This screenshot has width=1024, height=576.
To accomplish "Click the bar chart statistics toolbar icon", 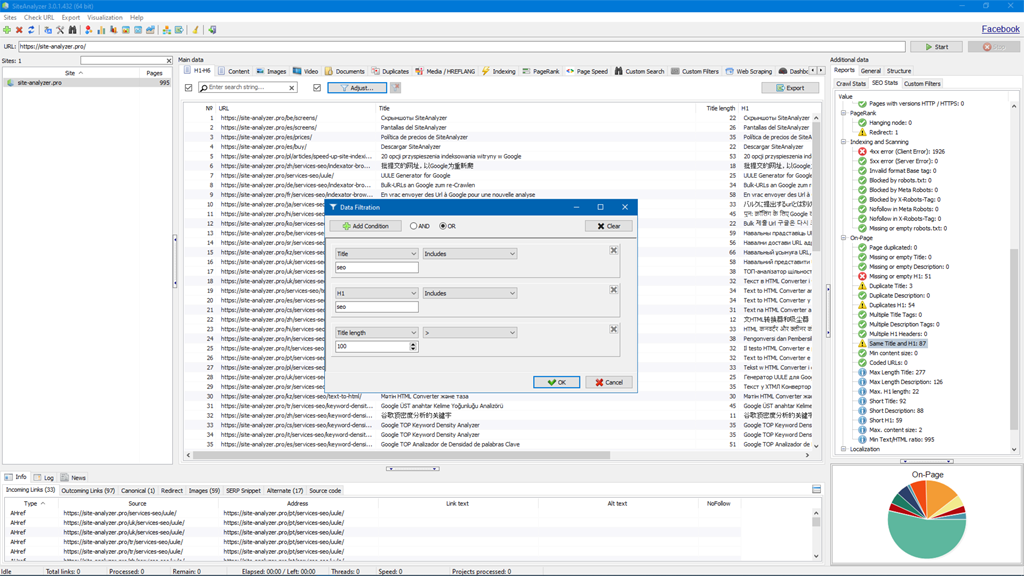I will click(101, 30).
